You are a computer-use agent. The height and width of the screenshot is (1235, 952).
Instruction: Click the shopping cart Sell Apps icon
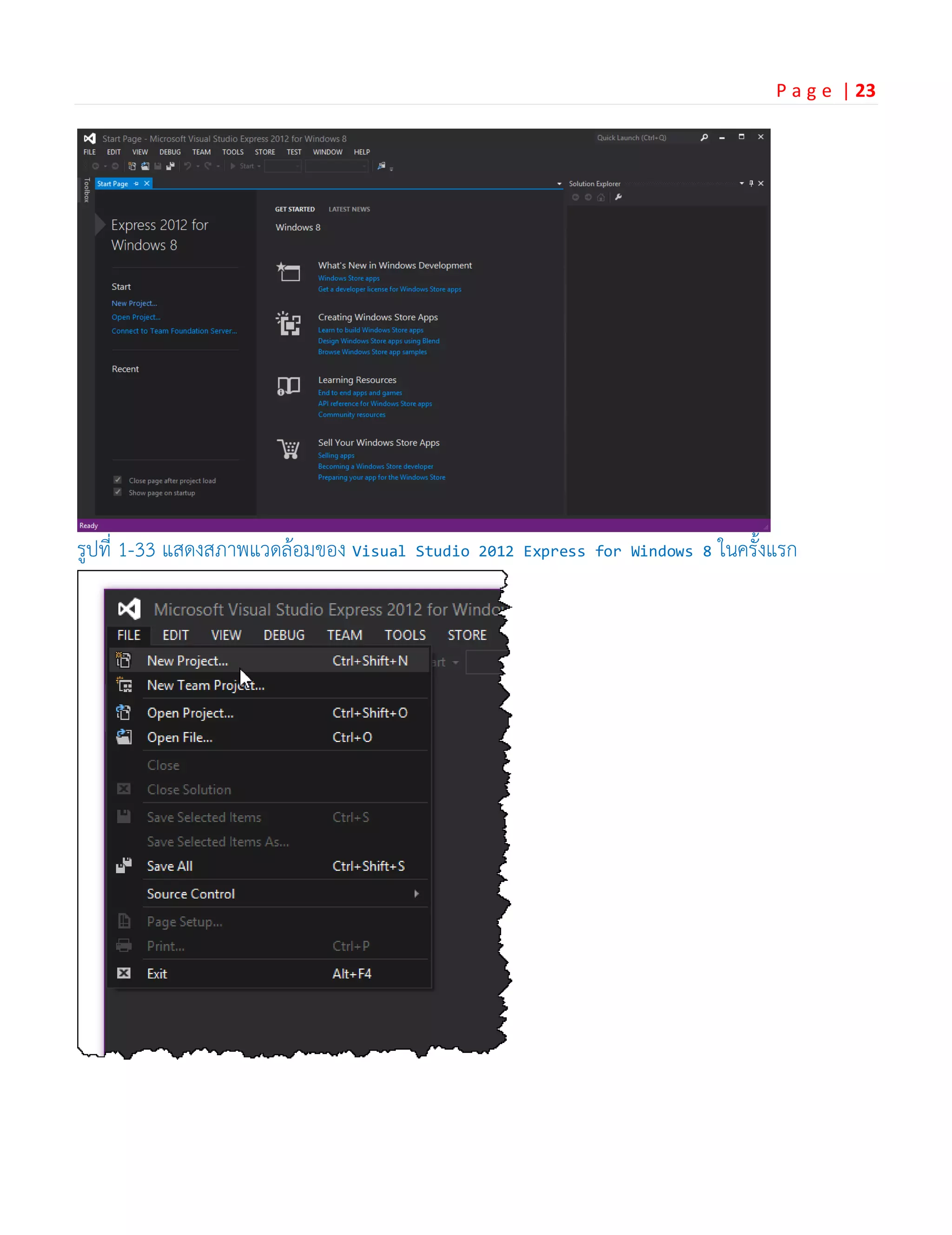point(288,449)
